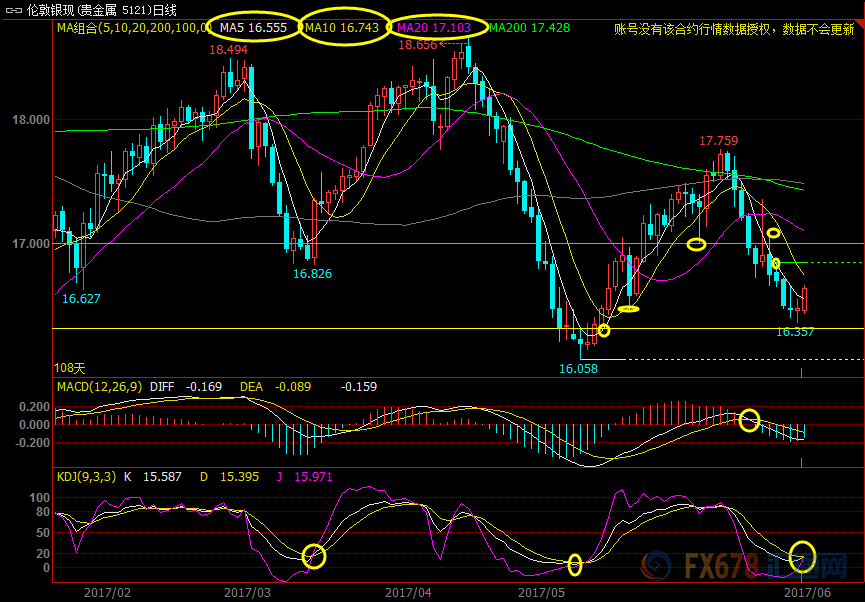The width and height of the screenshot is (865, 602).
Task: Select the green MA200 17.428 readout
Action: [x=530, y=28]
